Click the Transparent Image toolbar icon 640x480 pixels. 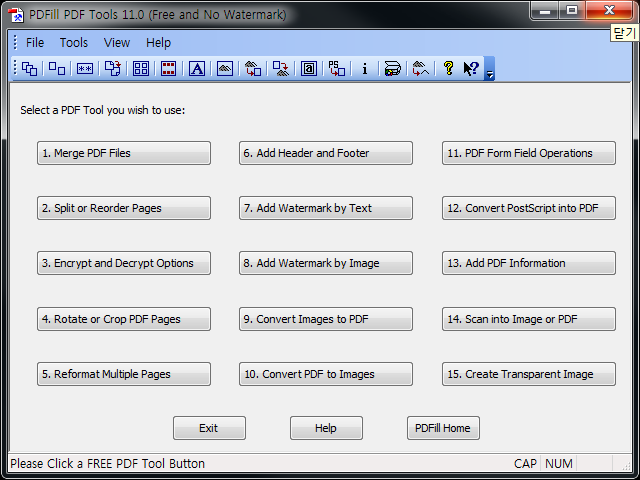[420, 69]
